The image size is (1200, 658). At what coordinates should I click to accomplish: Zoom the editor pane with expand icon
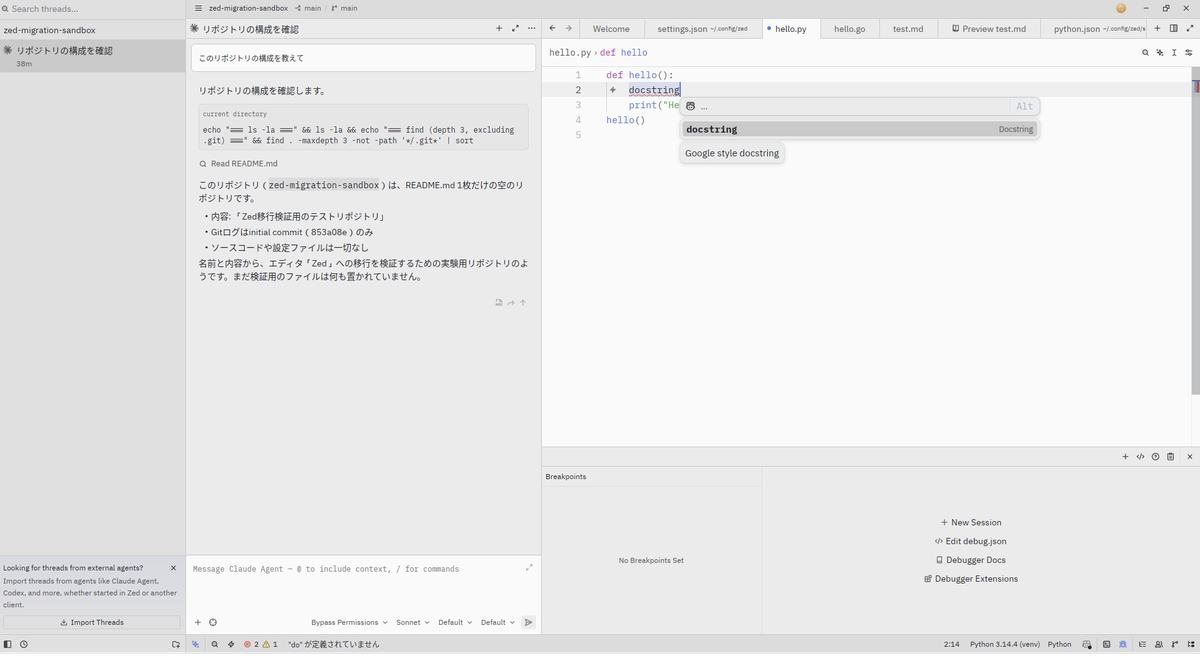point(1189,28)
